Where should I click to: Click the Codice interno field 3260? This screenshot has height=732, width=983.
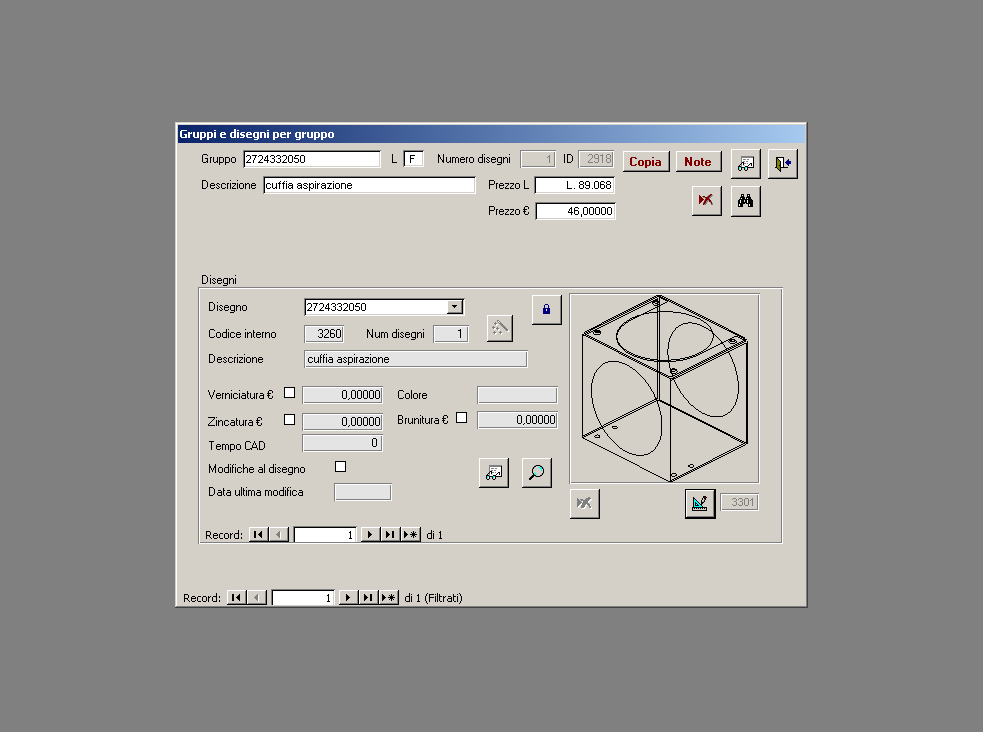(x=324, y=334)
